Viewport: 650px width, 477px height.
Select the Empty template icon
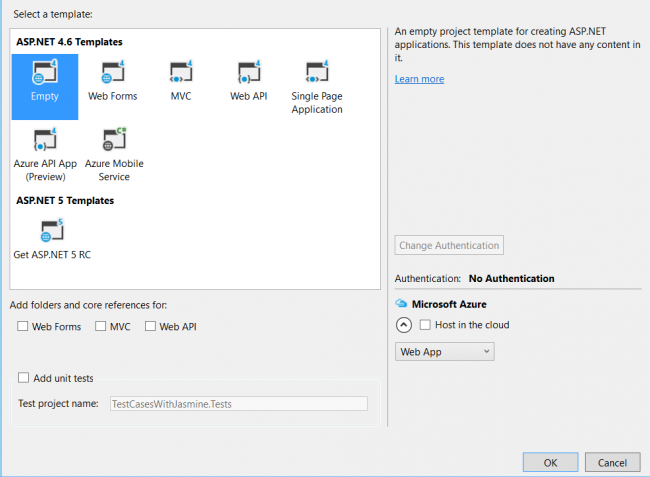(x=45, y=87)
